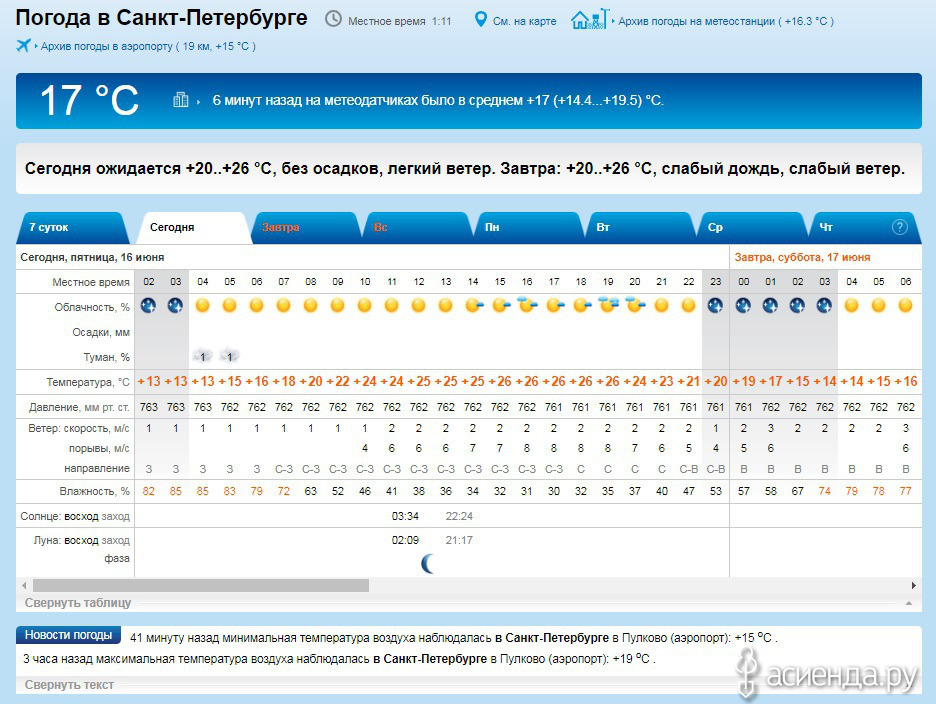This screenshot has height=704, width=936.
Task: Click the clock icon beside local time
Action: coord(333,20)
